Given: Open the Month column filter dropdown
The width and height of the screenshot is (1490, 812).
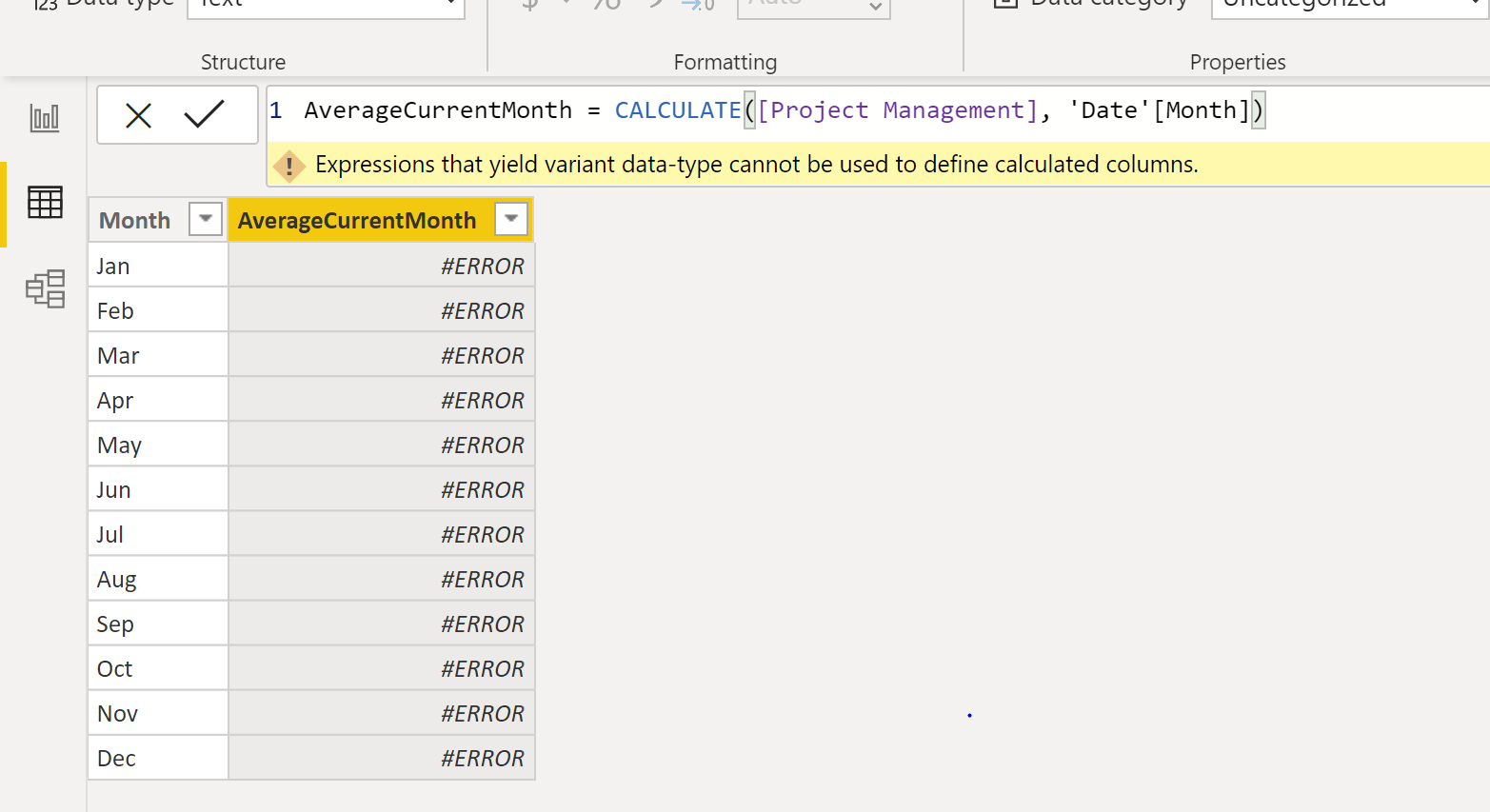Looking at the screenshot, I should pos(206,219).
